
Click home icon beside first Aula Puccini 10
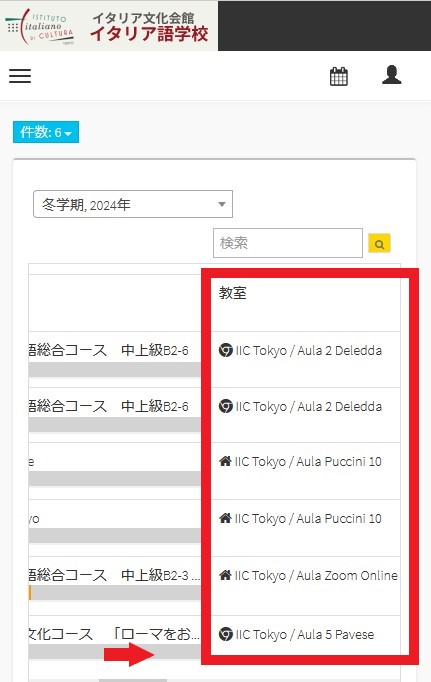[x=225, y=461]
